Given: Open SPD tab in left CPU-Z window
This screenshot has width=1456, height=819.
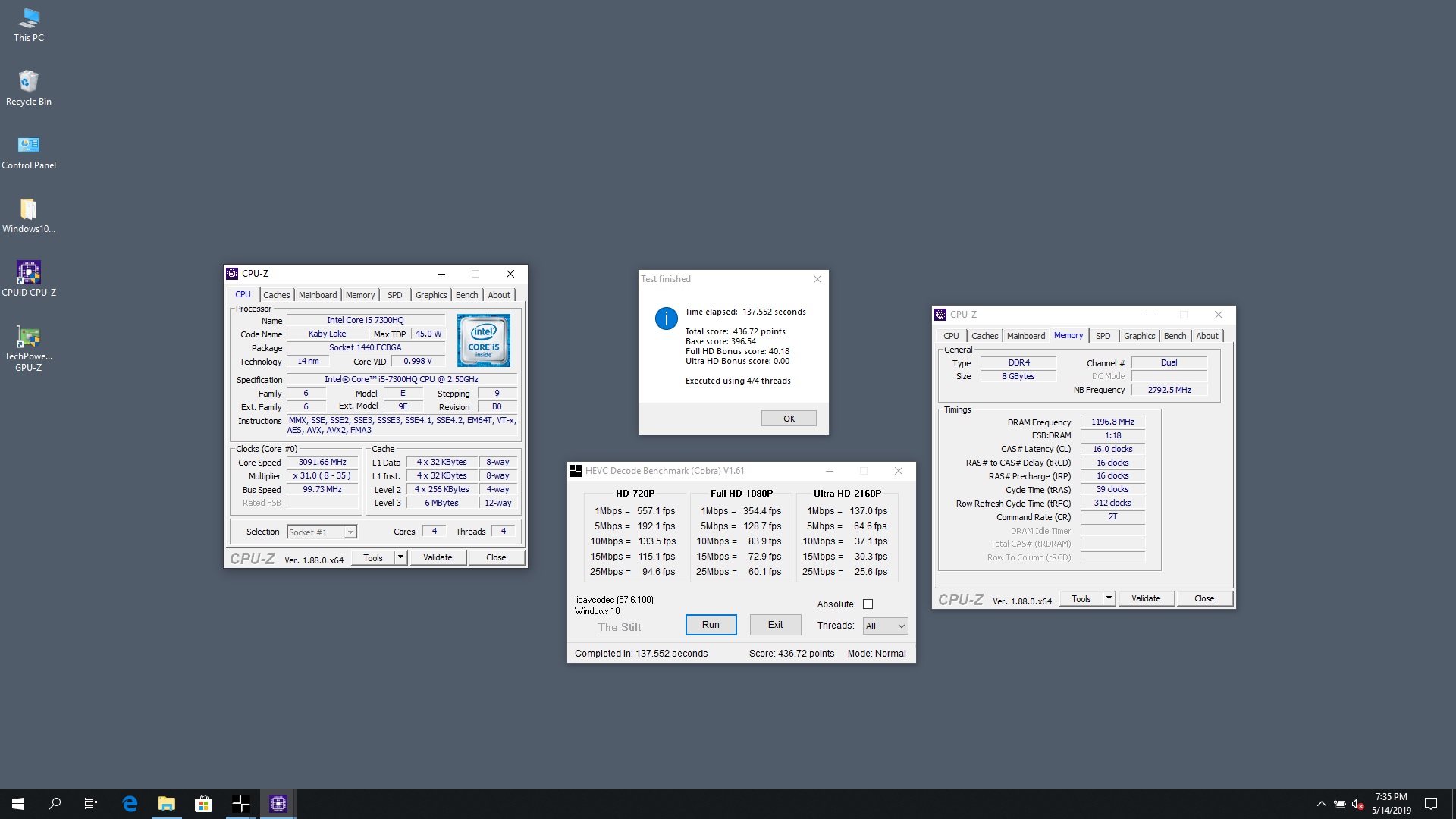Looking at the screenshot, I should point(395,295).
